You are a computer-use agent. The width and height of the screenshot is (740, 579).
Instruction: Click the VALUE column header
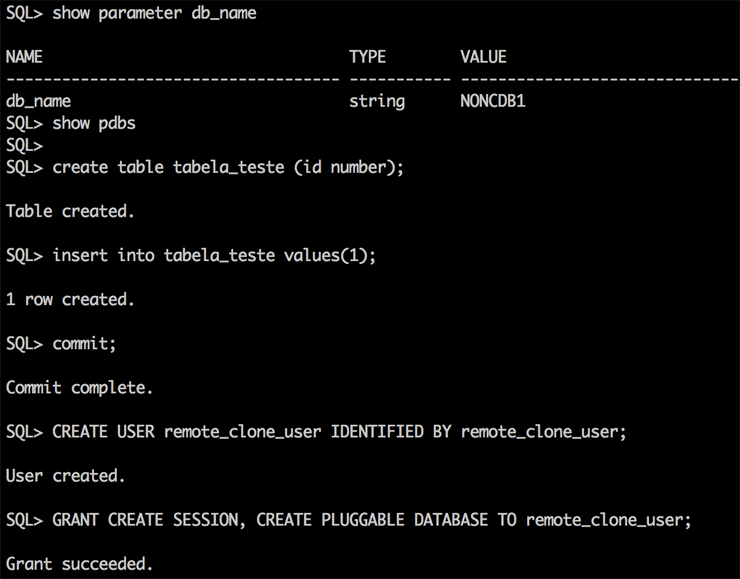(483, 57)
